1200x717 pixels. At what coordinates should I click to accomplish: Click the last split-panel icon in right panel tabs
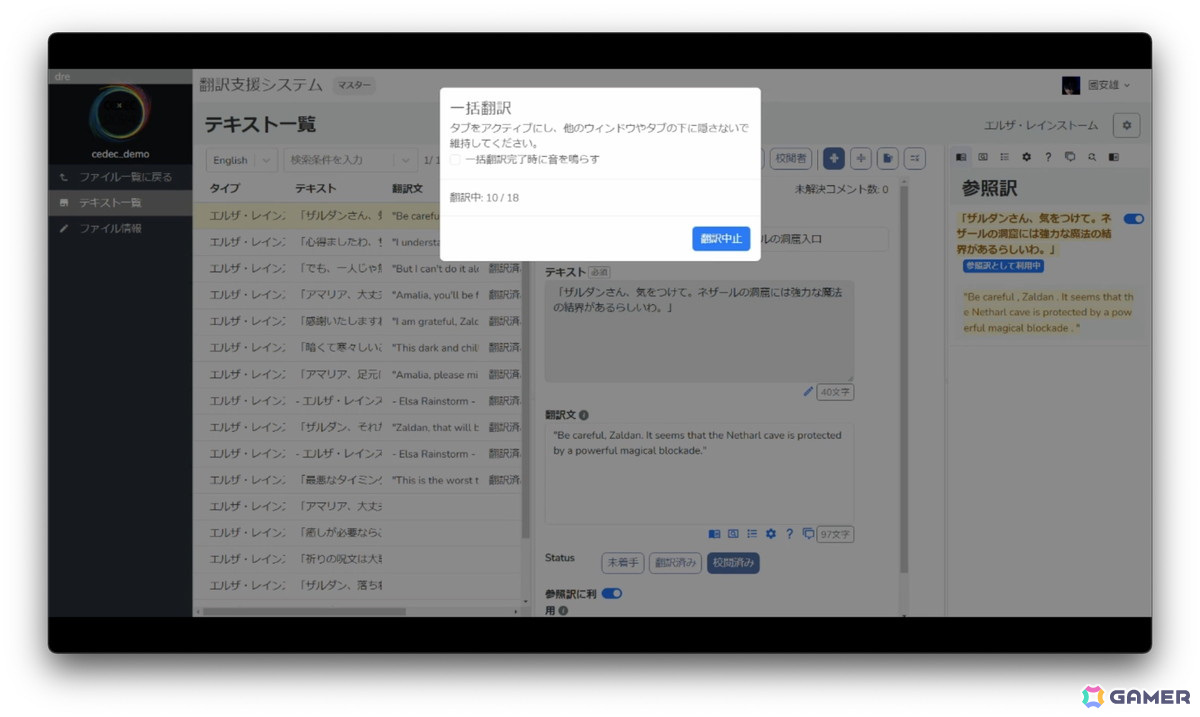pyautogui.click(x=1114, y=157)
